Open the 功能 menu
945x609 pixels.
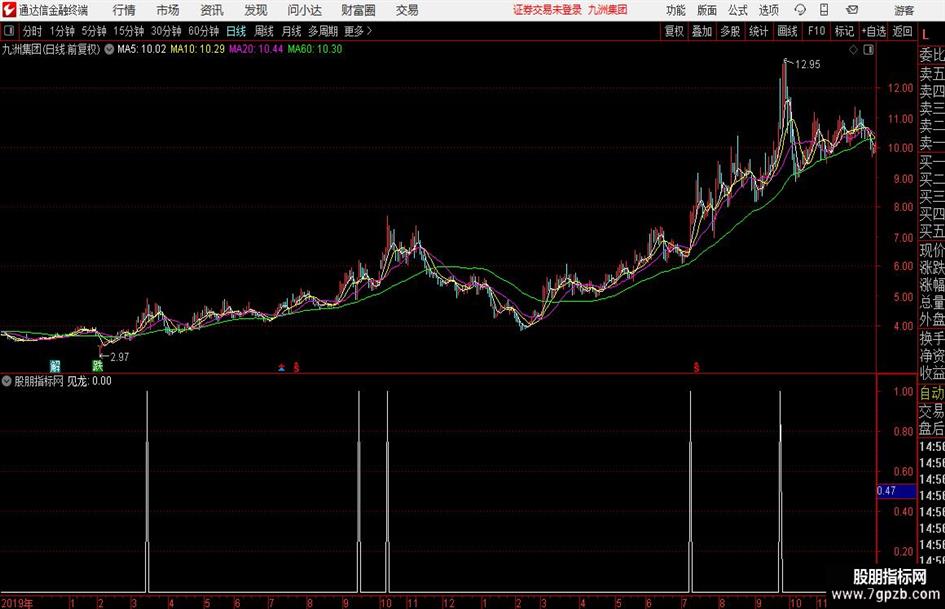(676, 10)
